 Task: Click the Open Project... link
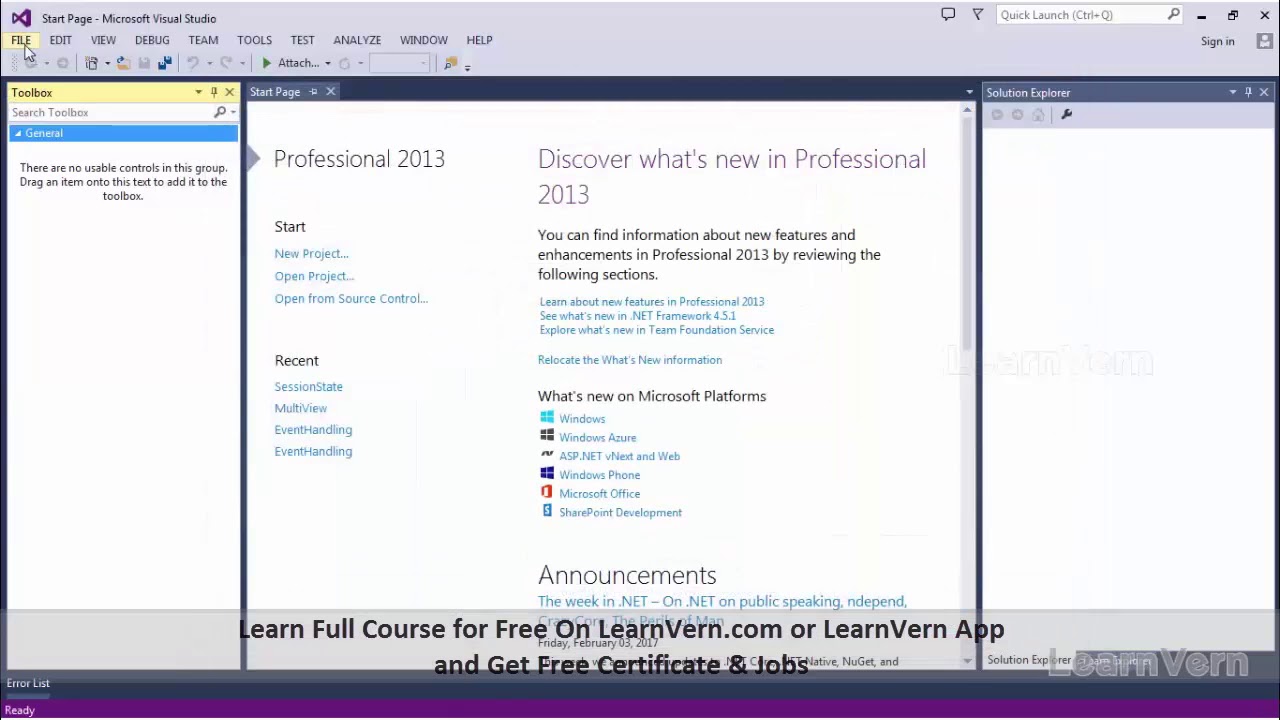coord(314,276)
